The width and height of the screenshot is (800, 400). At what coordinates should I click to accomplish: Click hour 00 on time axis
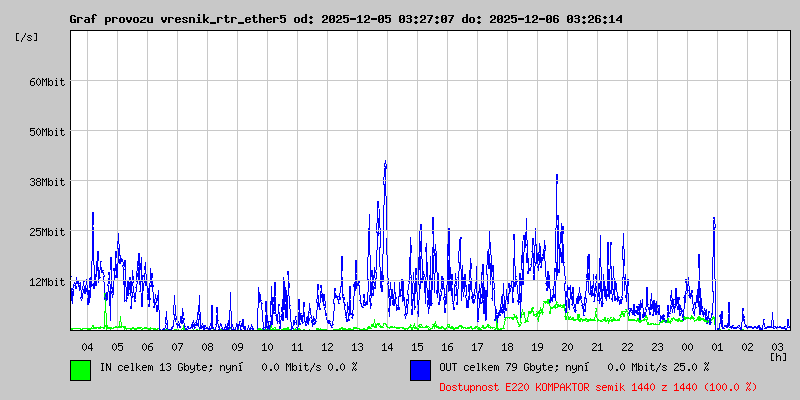pyautogui.click(x=687, y=346)
